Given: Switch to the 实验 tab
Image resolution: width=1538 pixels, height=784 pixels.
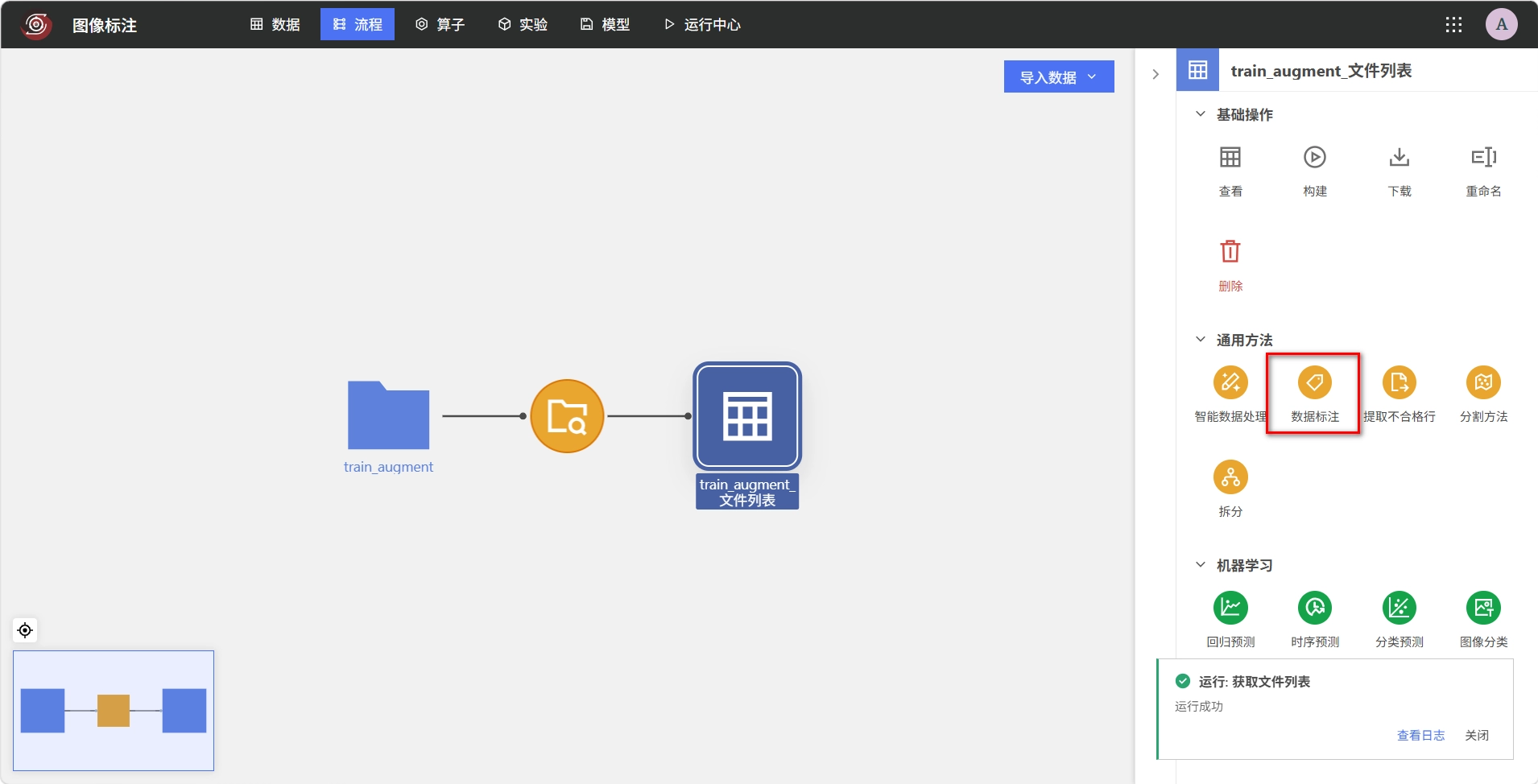Looking at the screenshot, I should 523,25.
